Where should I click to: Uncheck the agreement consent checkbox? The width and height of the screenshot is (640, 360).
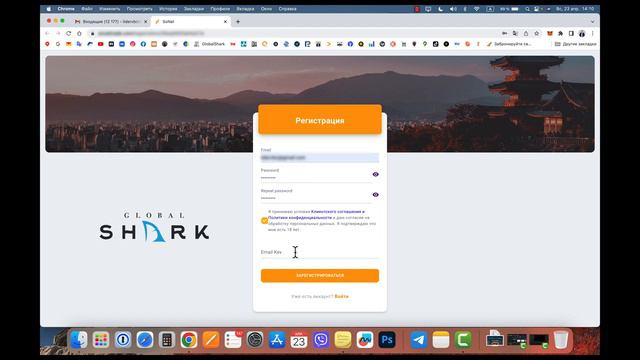264,221
